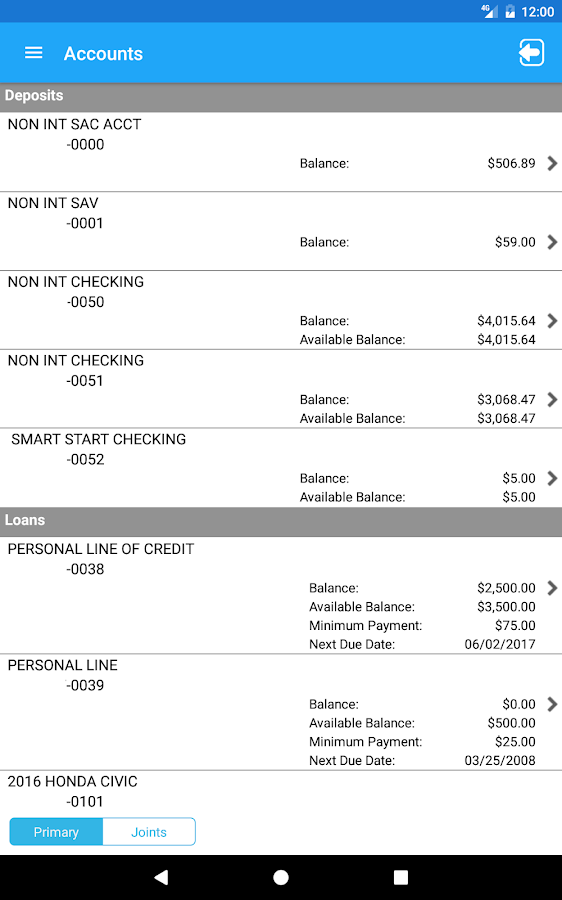562x900 pixels.
Task: Tap the battery status icon
Action: 510,11
